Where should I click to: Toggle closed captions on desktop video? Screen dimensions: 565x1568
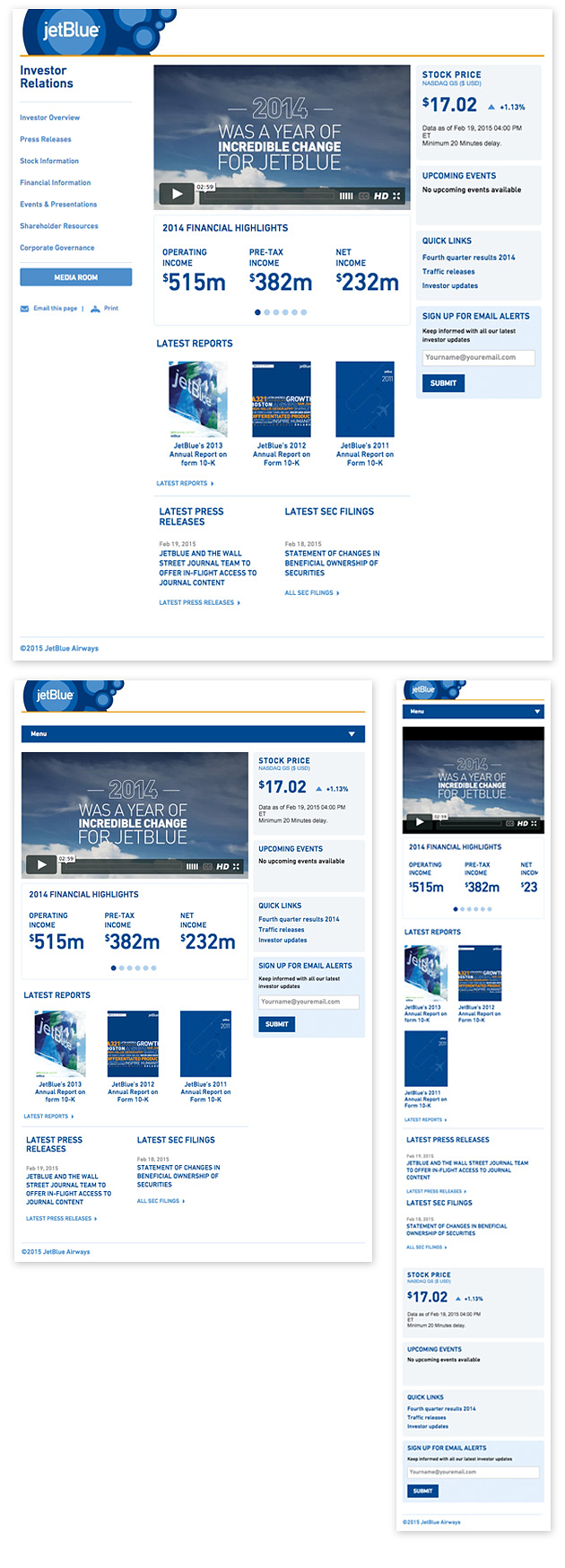pyautogui.click(x=364, y=196)
